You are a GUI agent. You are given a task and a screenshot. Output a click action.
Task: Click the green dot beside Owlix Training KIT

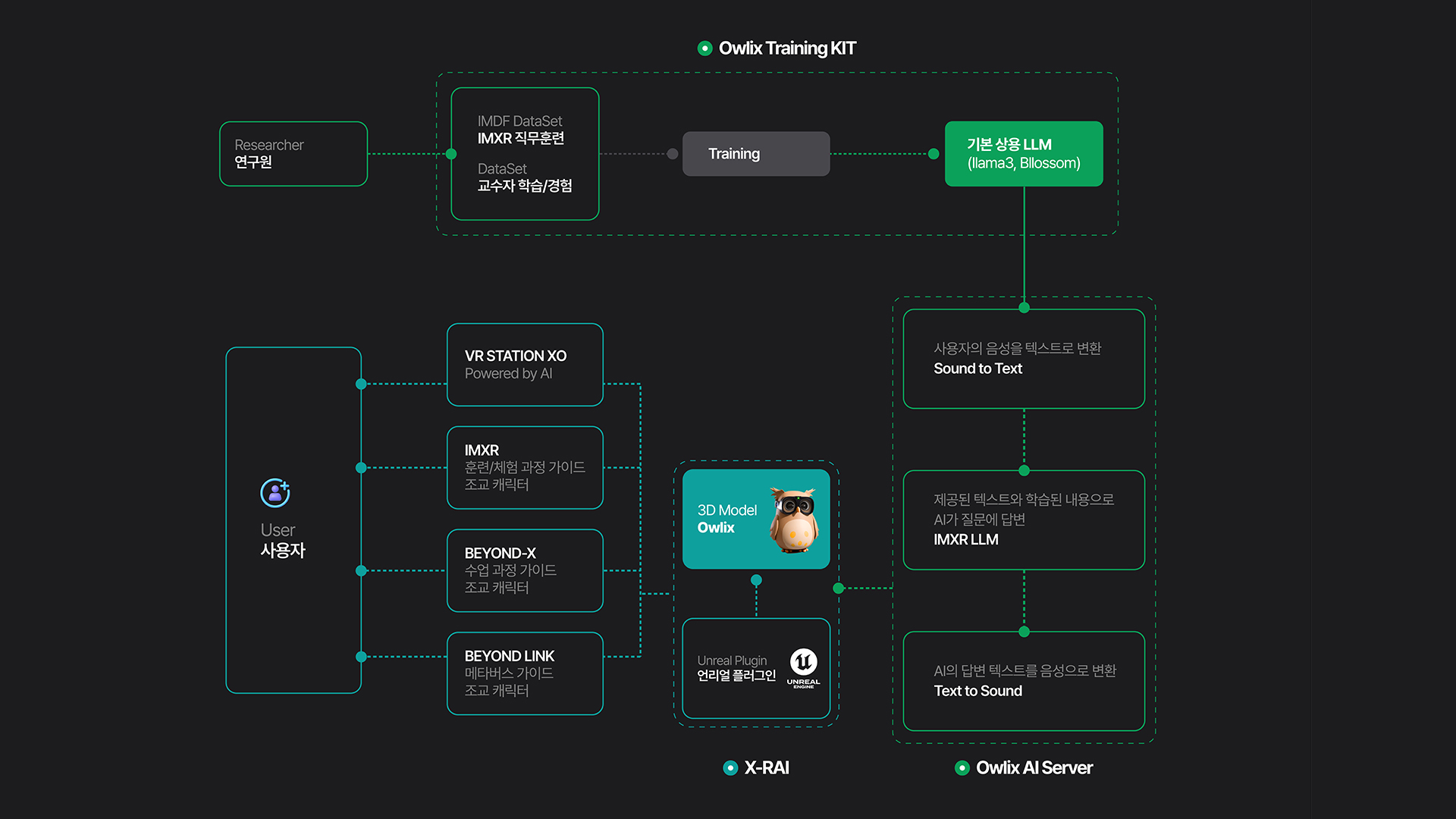[x=704, y=49]
